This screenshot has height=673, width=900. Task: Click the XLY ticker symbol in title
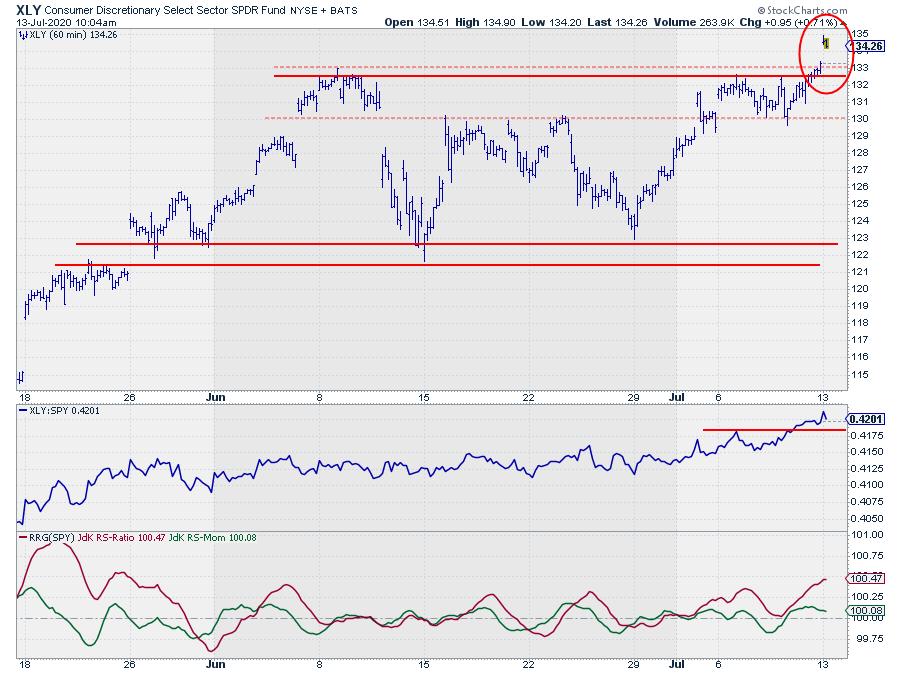pos(30,7)
